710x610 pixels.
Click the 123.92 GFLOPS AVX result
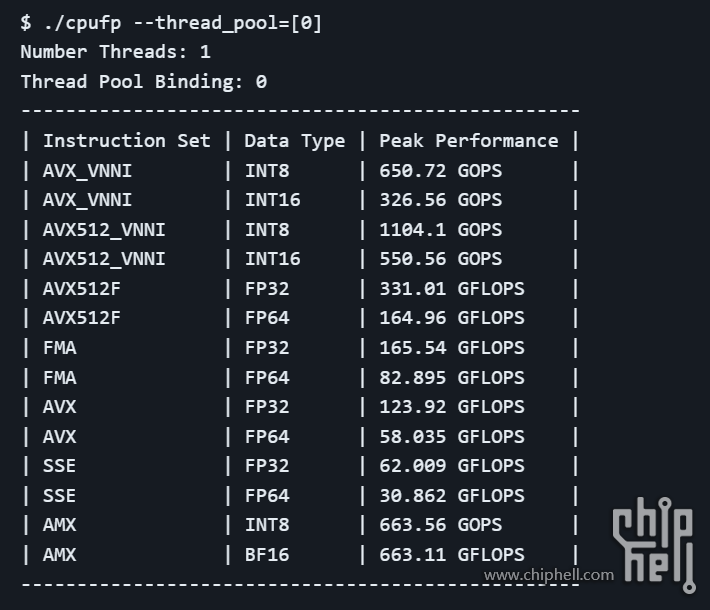pos(452,407)
